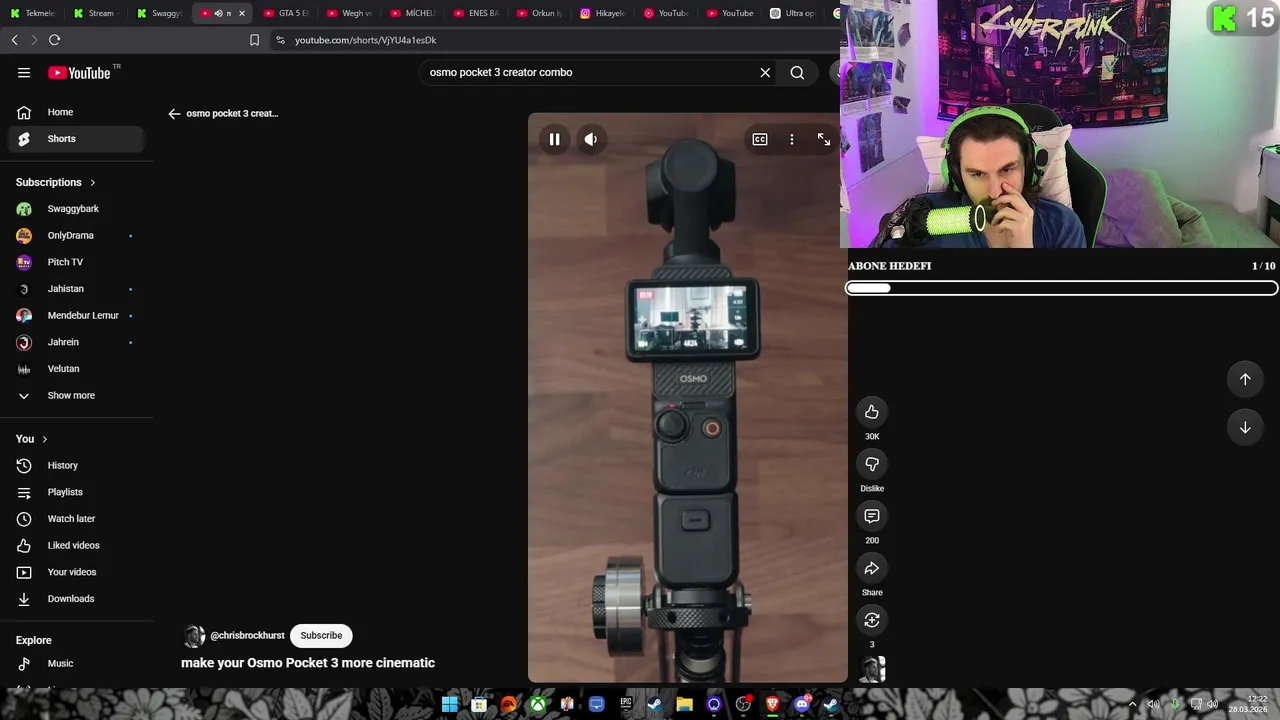This screenshot has height=720, width=1280.
Task: Click the browser back arrow
Action: coord(15,40)
